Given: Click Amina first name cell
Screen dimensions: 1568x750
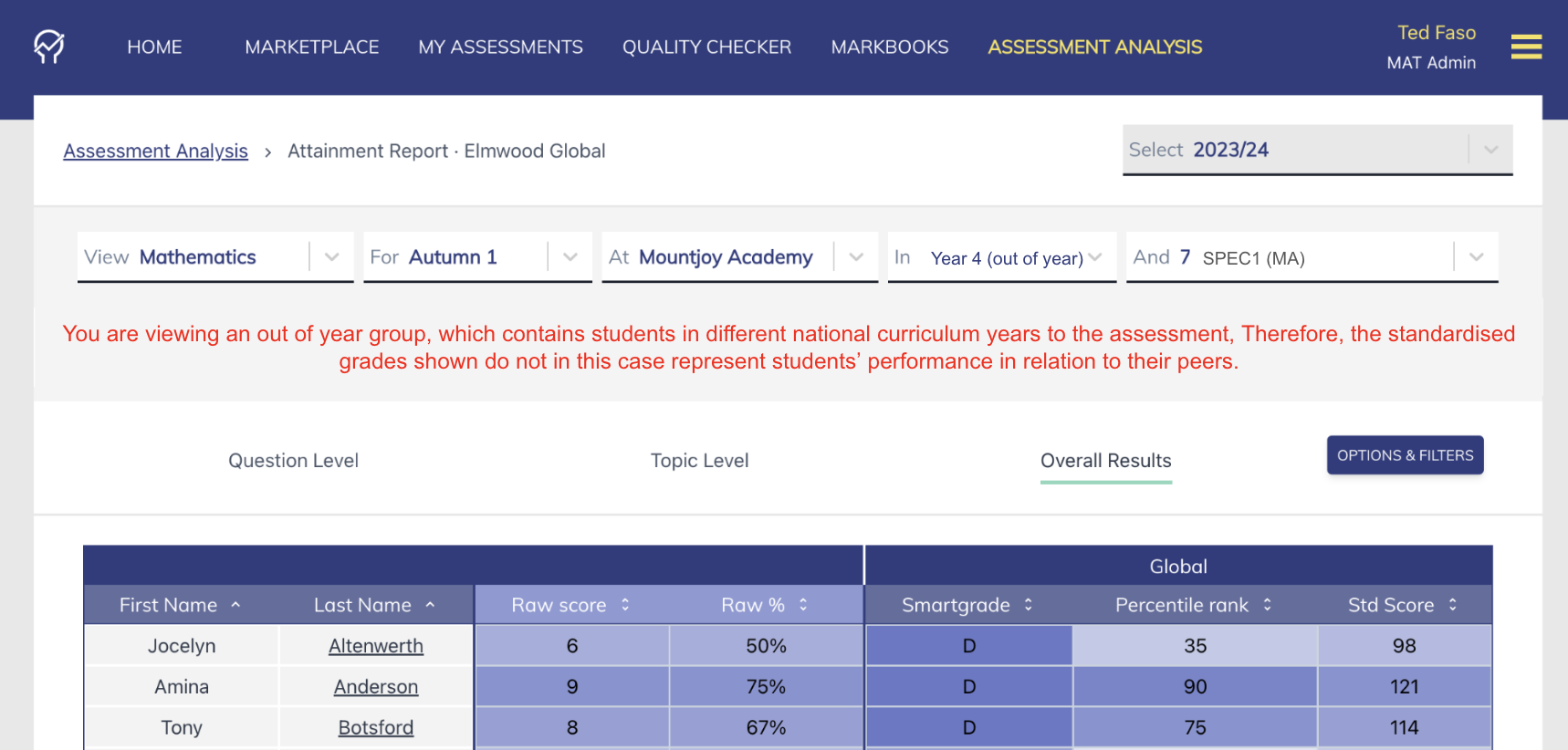Looking at the screenshot, I should [182, 687].
